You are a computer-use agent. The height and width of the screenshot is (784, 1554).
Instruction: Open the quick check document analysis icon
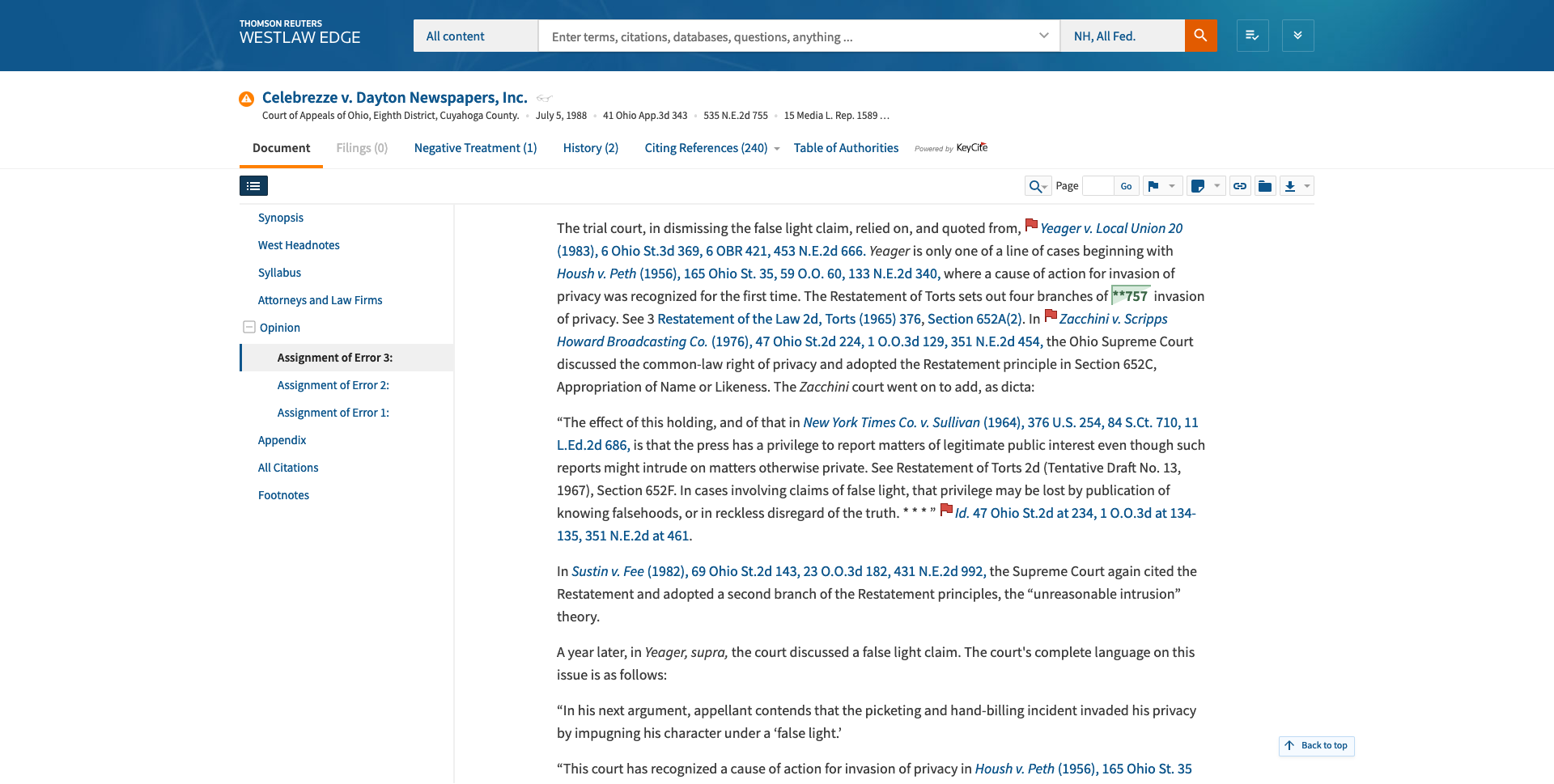click(1252, 36)
